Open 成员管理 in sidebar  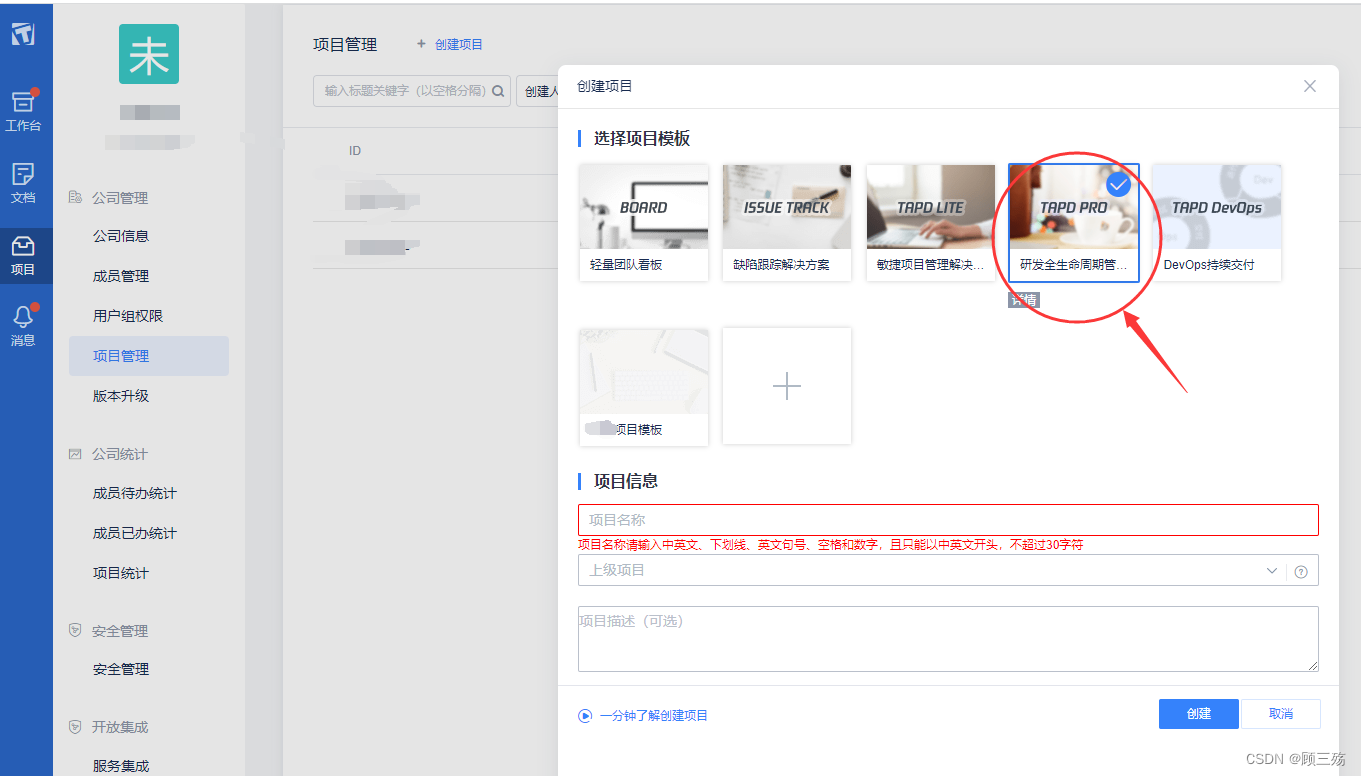pos(121,276)
